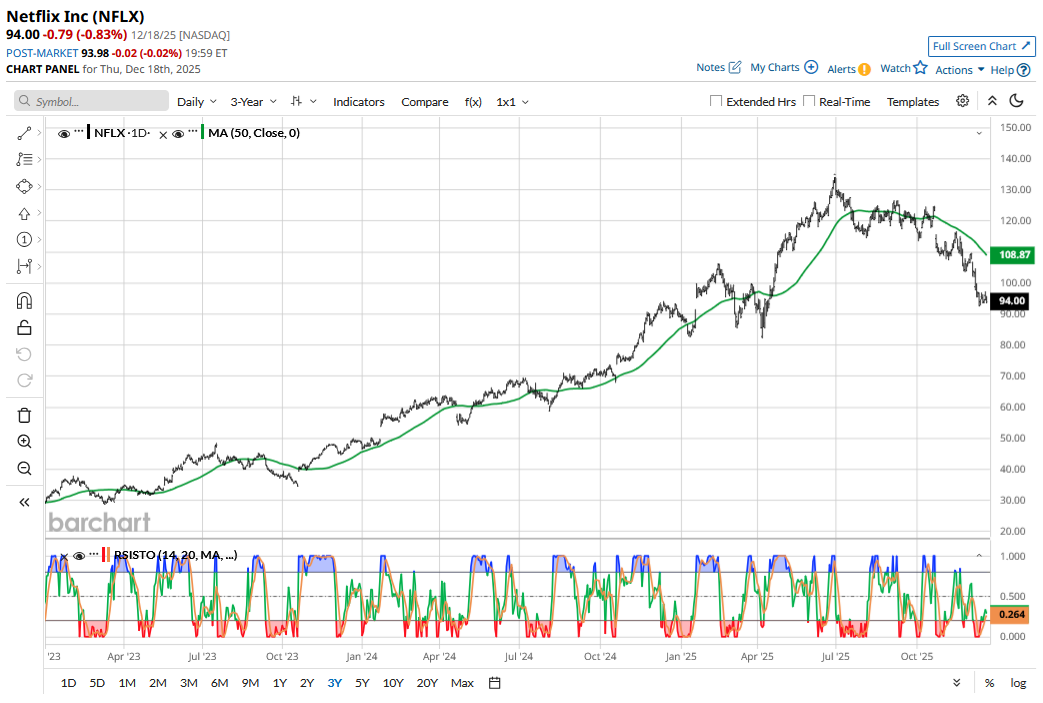1043x703 pixels.
Task: Open the Compare menu
Action: click(424, 102)
